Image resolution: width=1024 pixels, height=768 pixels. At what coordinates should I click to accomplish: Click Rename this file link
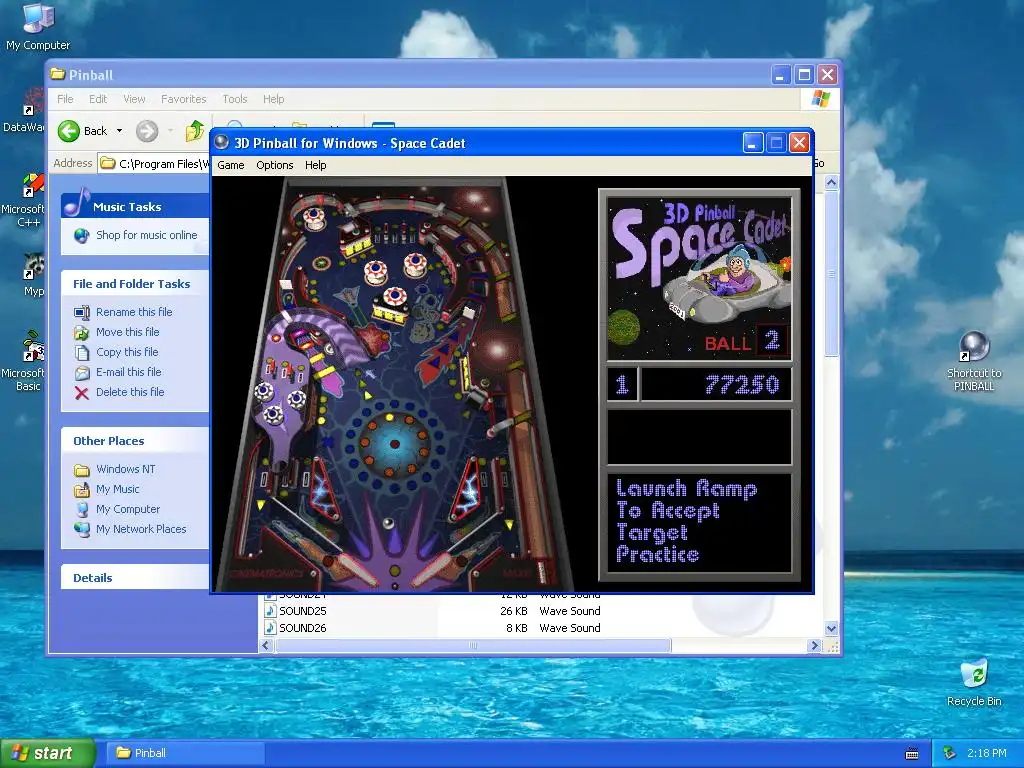pyautogui.click(x=134, y=312)
